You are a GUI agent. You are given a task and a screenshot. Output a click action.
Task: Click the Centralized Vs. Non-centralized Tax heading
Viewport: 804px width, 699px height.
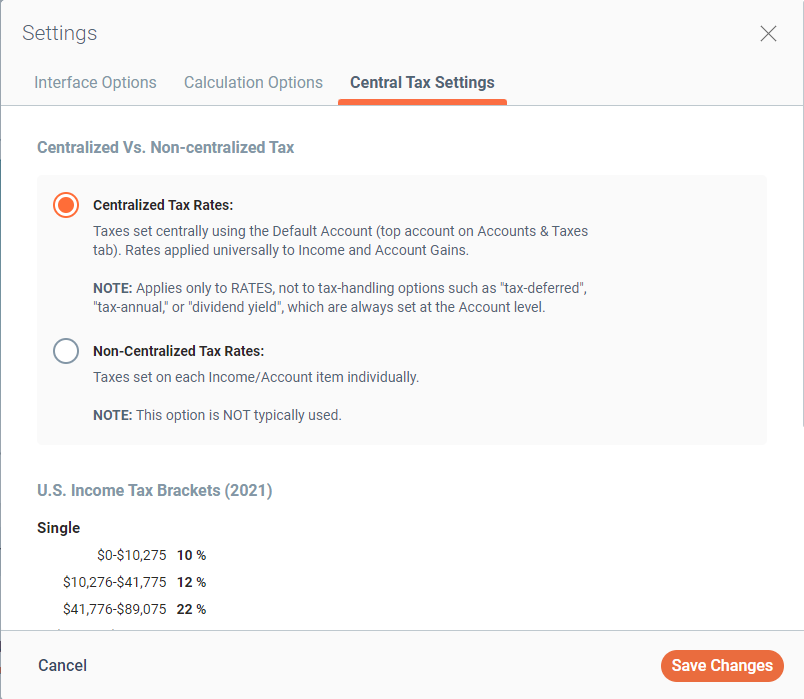pos(165,147)
